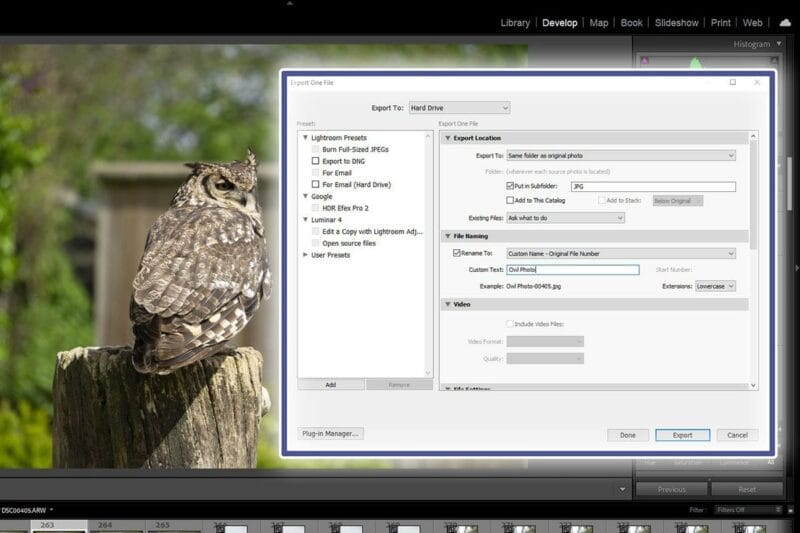This screenshot has height=533, width=800.
Task: Open the Export To Hard Drive dropdown
Action: click(459, 108)
